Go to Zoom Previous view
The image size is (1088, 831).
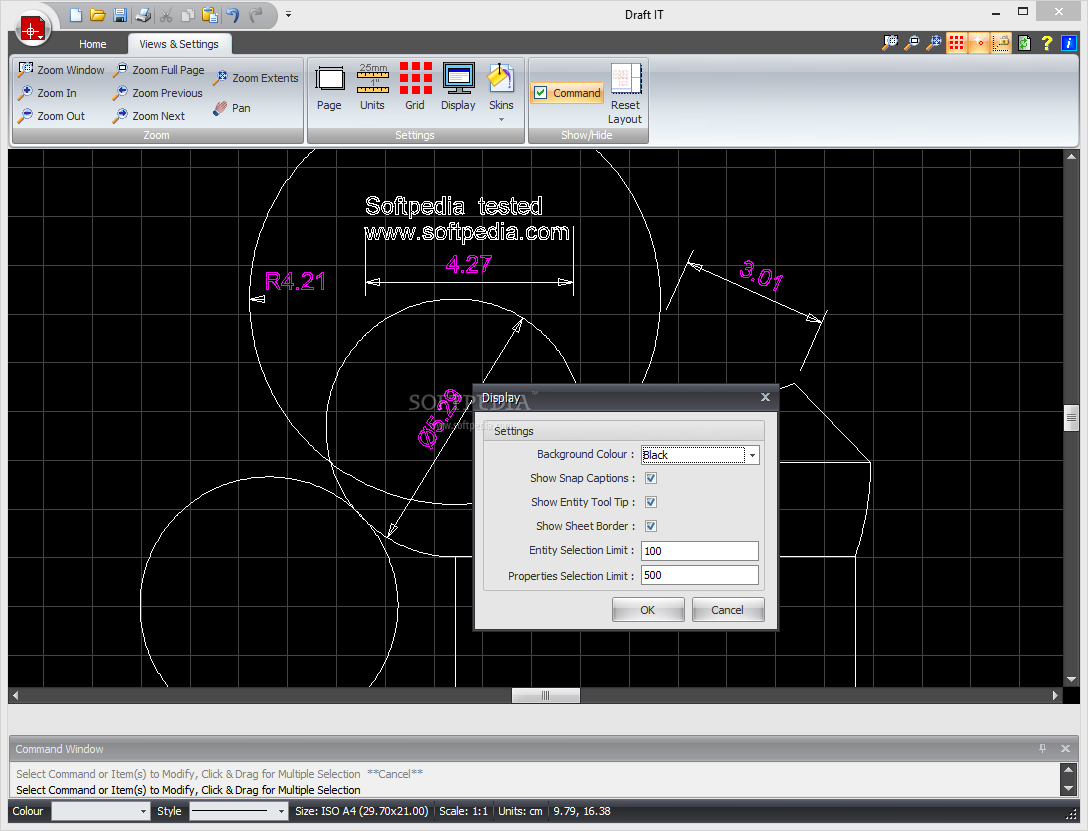[x=158, y=93]
